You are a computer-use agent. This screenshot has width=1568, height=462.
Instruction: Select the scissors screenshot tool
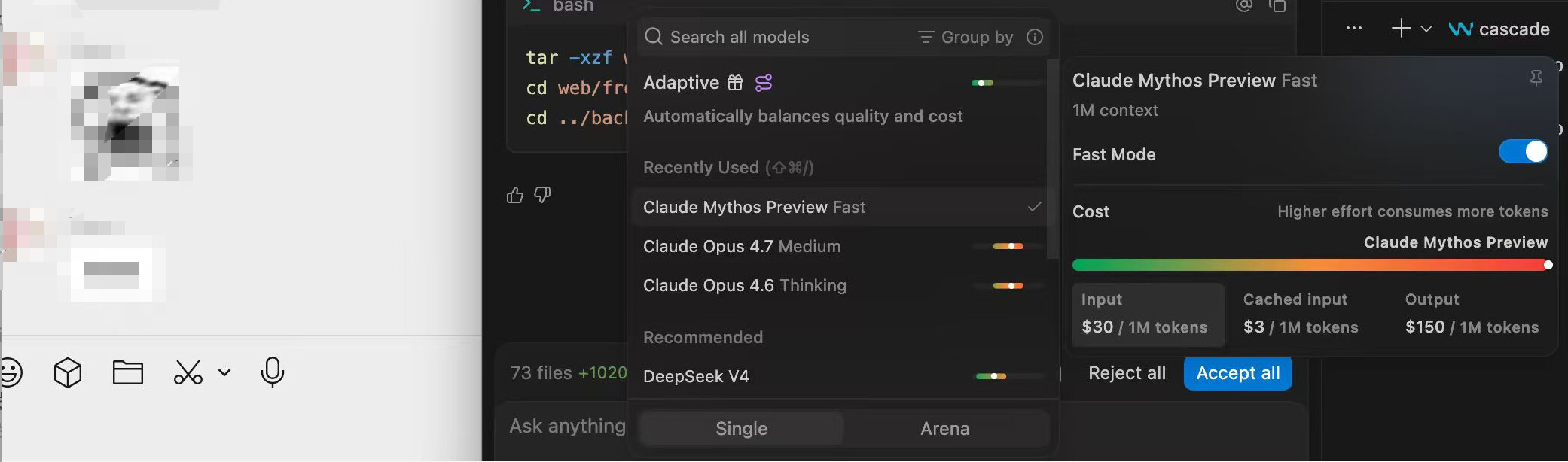point(188,372)
